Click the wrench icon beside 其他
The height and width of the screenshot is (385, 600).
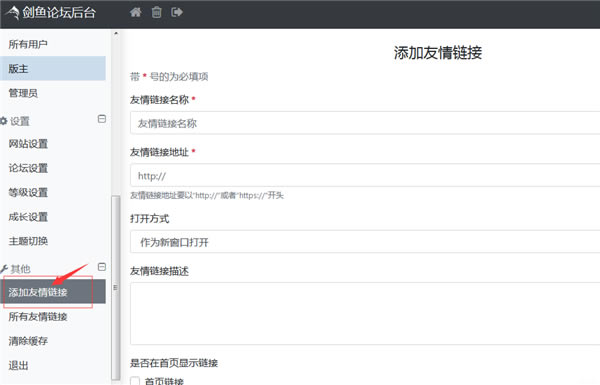(x=4, y=269)
